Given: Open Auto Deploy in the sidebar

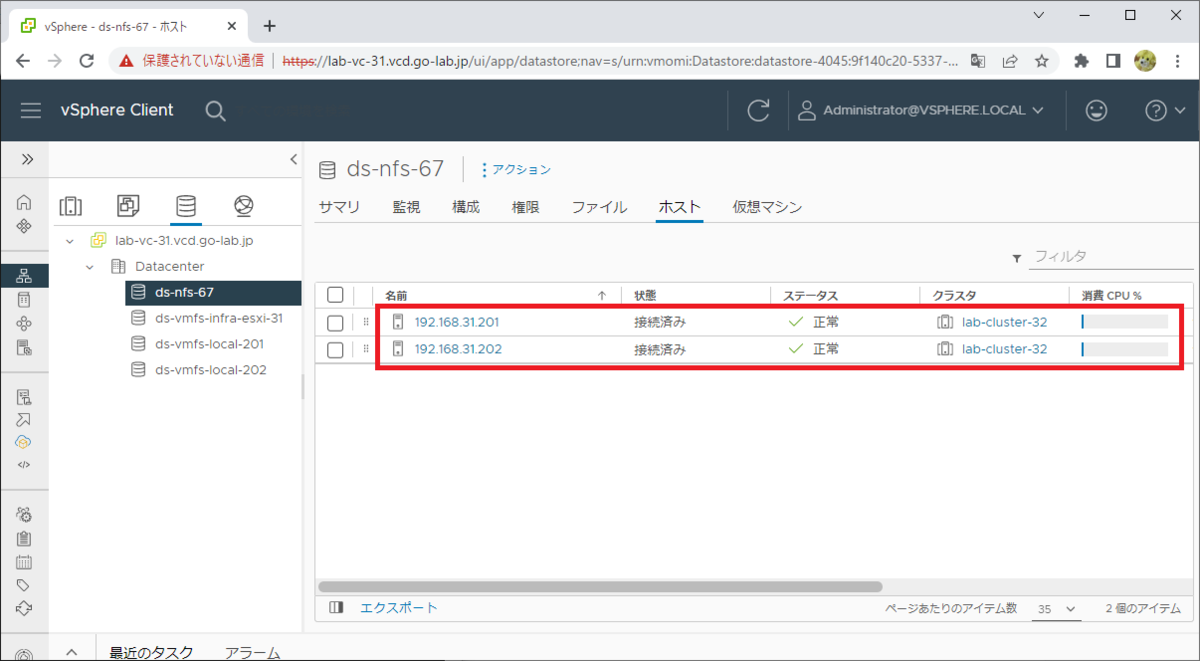Looking at the screenshot, I should (x=24, y=420).
